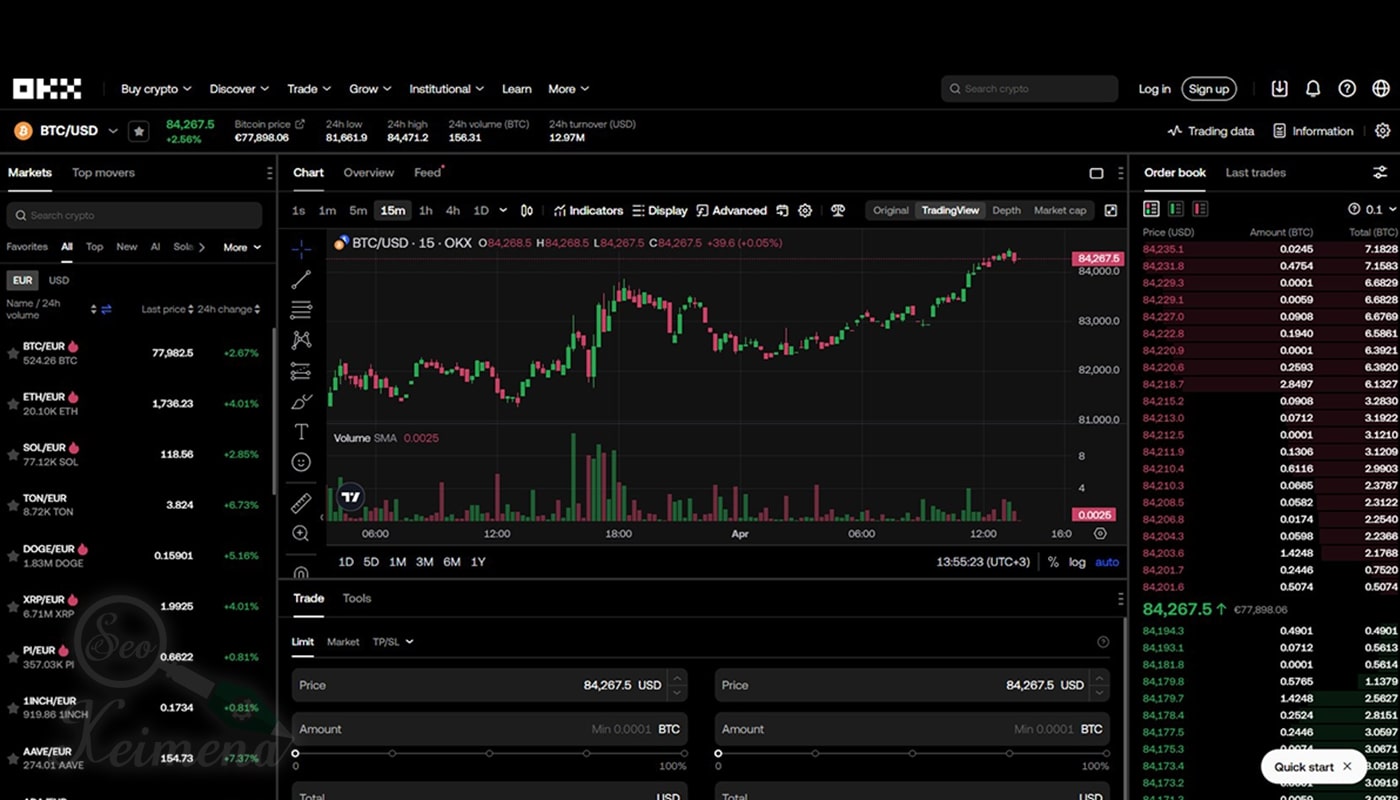Select the text annotation tool
This screenshot has width=1400, height=800.
point(301,432)
